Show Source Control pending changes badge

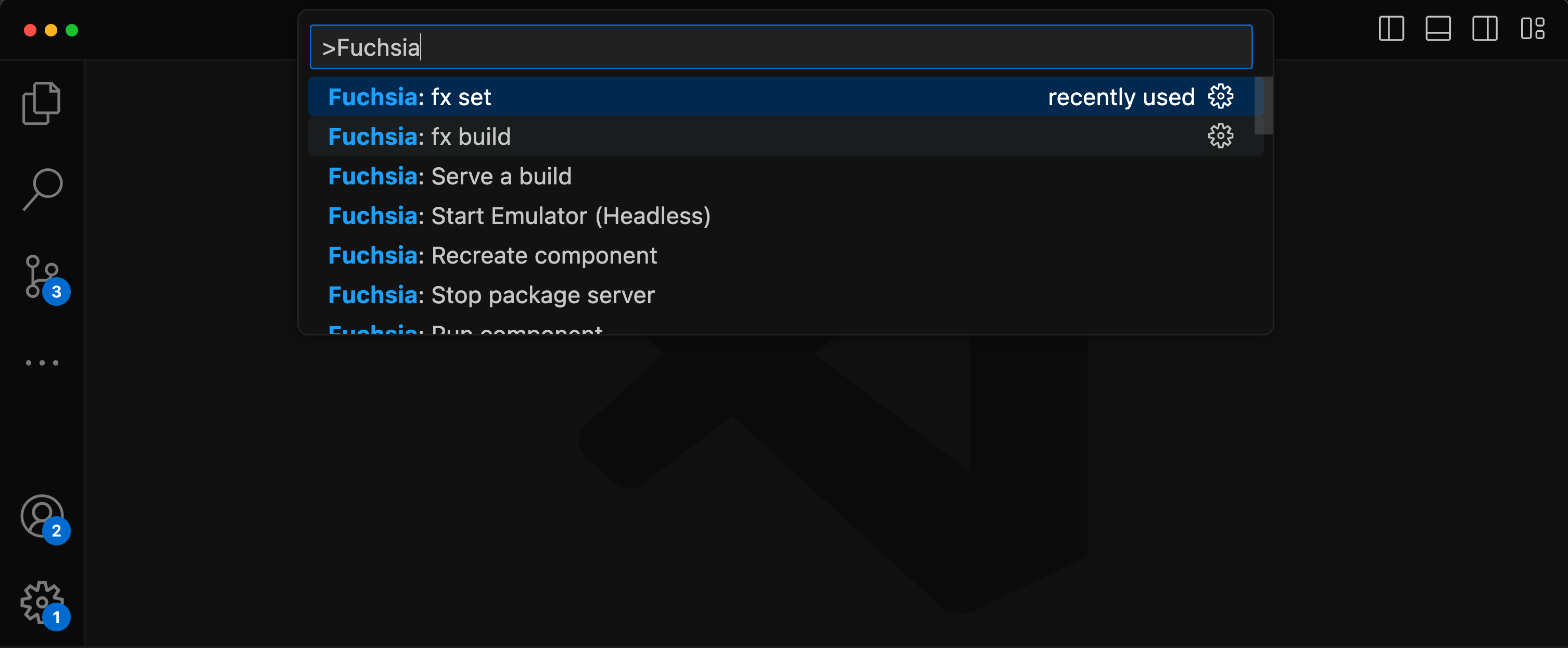tap(56, 292)
